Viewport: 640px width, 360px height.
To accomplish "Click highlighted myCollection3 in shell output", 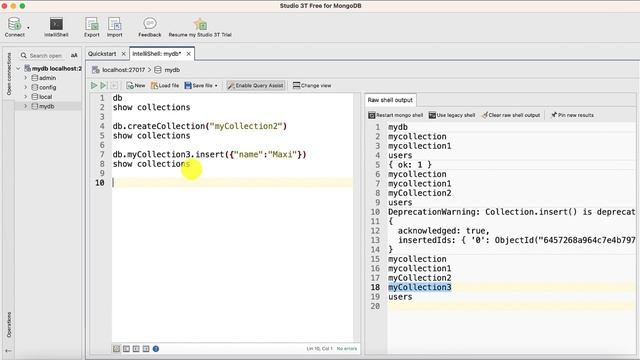I will tap(420, 287).
